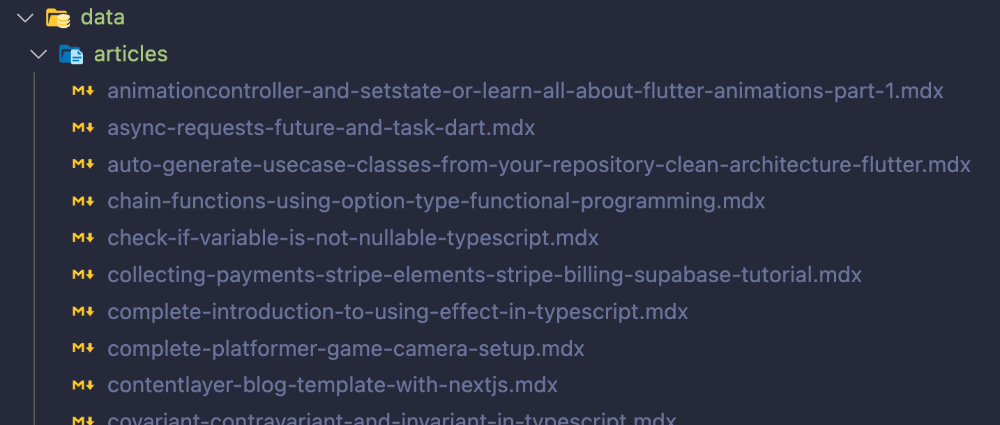This screenshot has height=425, width=1000.
Task: Click markdown icon beside async-requests-future-and-task-dart file
Action: click(x=83, y=128)
